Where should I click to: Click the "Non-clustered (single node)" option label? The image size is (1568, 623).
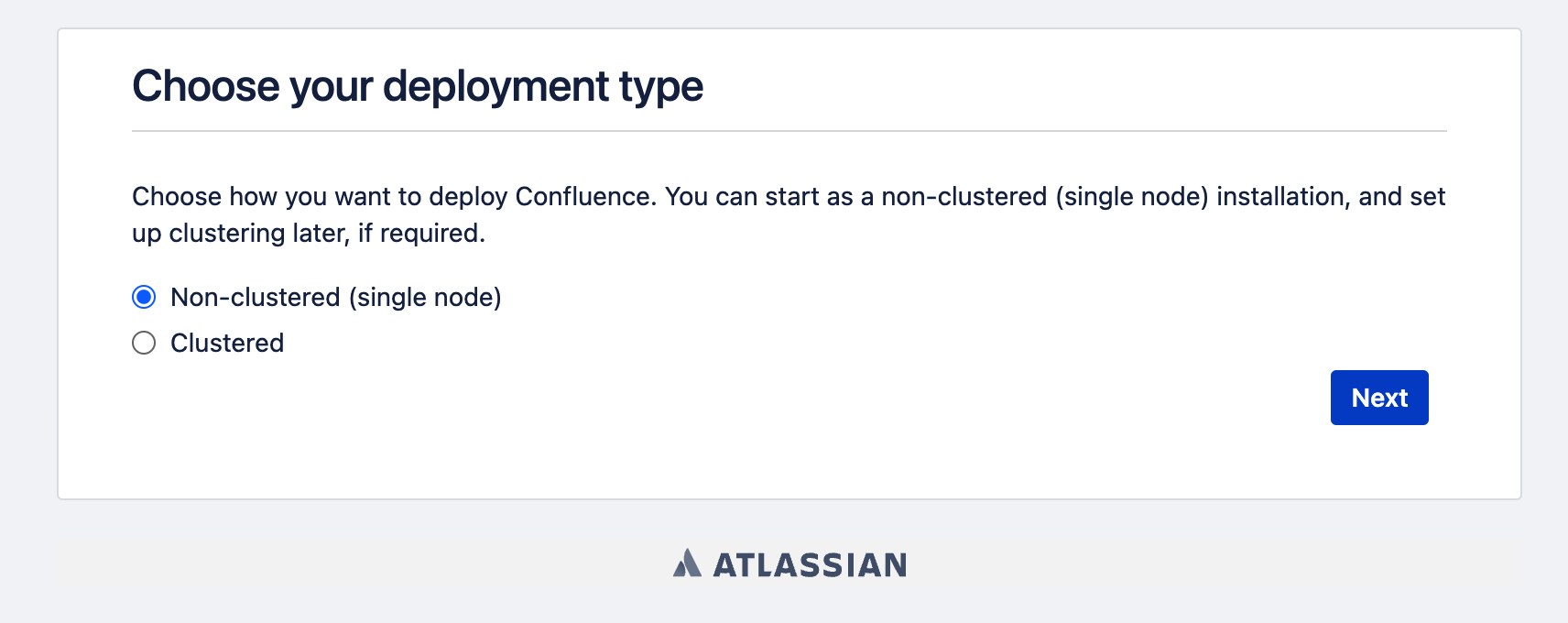click(x=336, y=297)
